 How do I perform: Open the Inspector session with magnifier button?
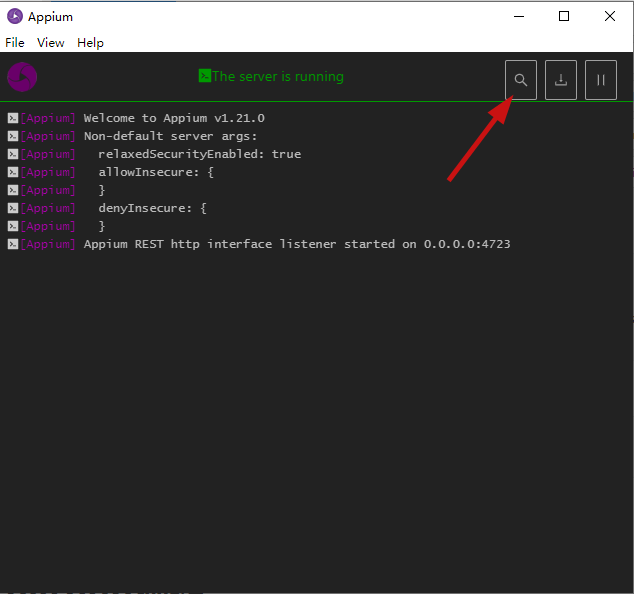click(x=521, y=80)
